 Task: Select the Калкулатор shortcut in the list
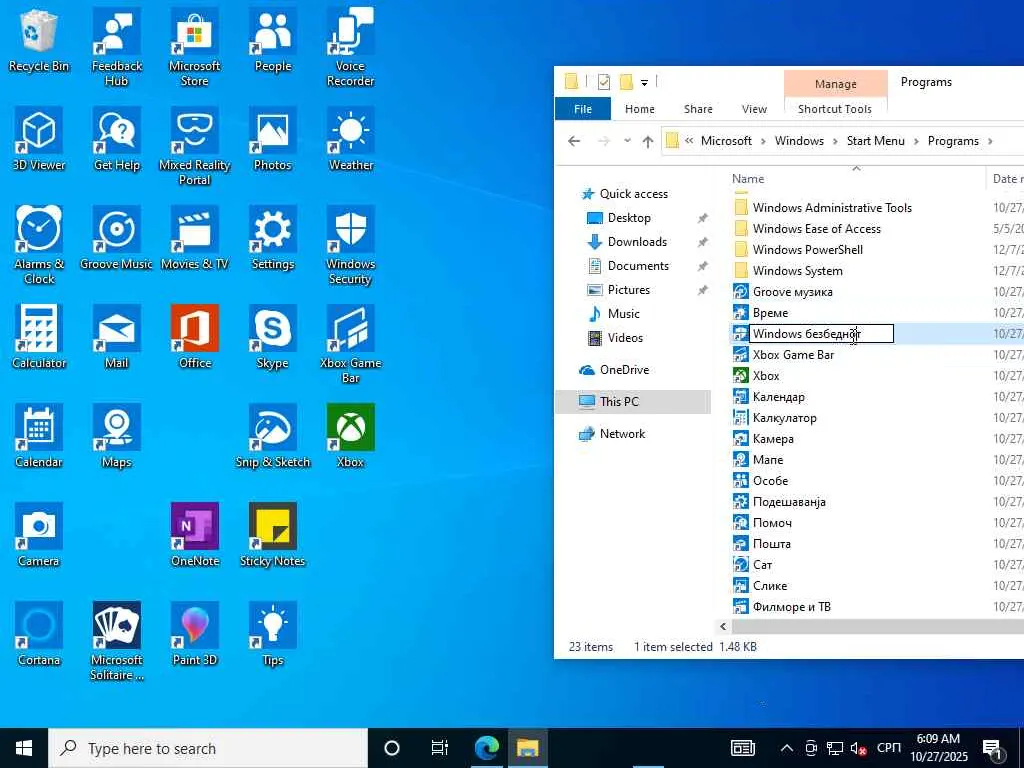(784, 418)
